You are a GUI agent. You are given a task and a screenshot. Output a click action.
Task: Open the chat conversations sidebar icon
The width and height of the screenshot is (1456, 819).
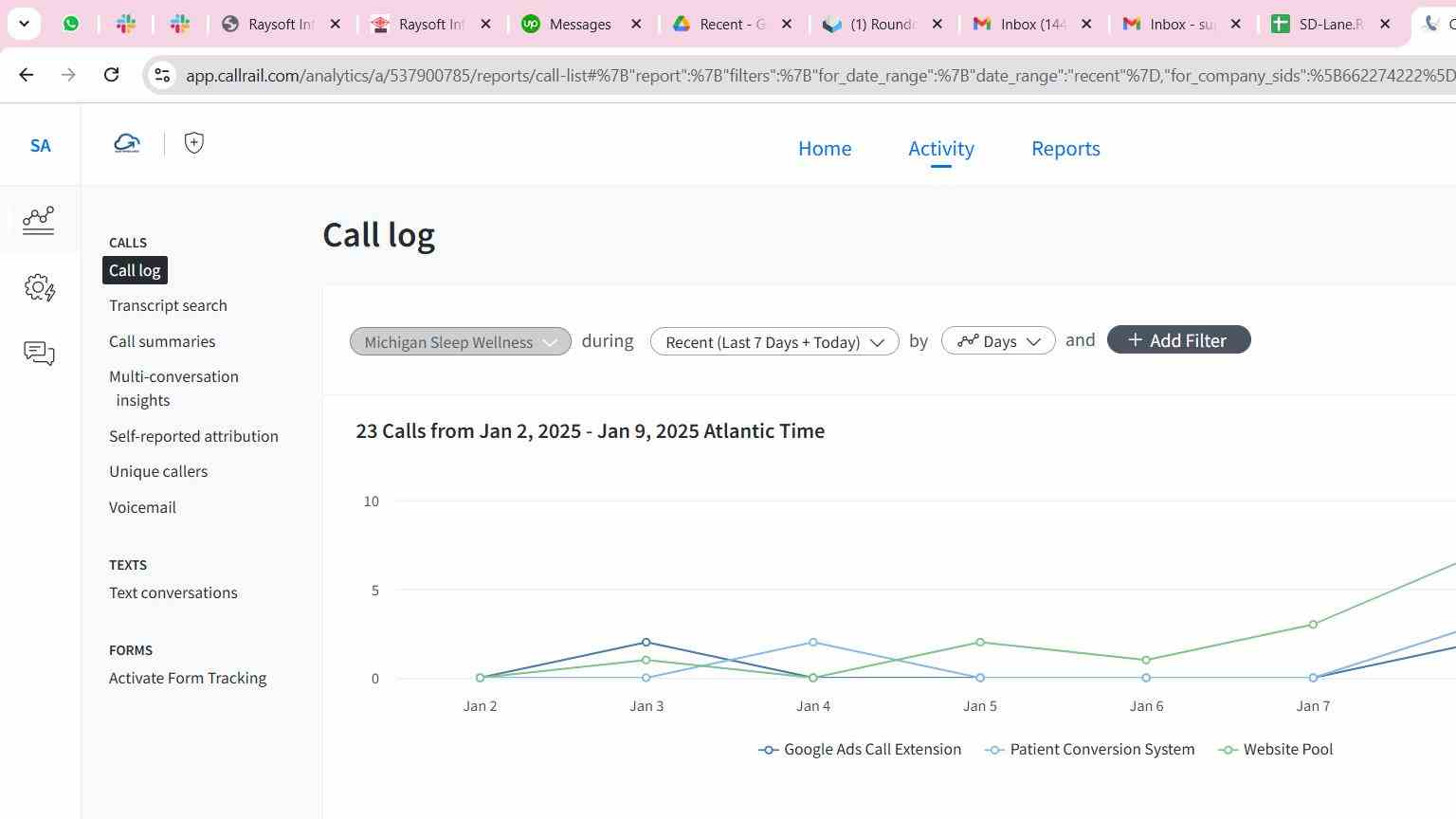point(39,354)
